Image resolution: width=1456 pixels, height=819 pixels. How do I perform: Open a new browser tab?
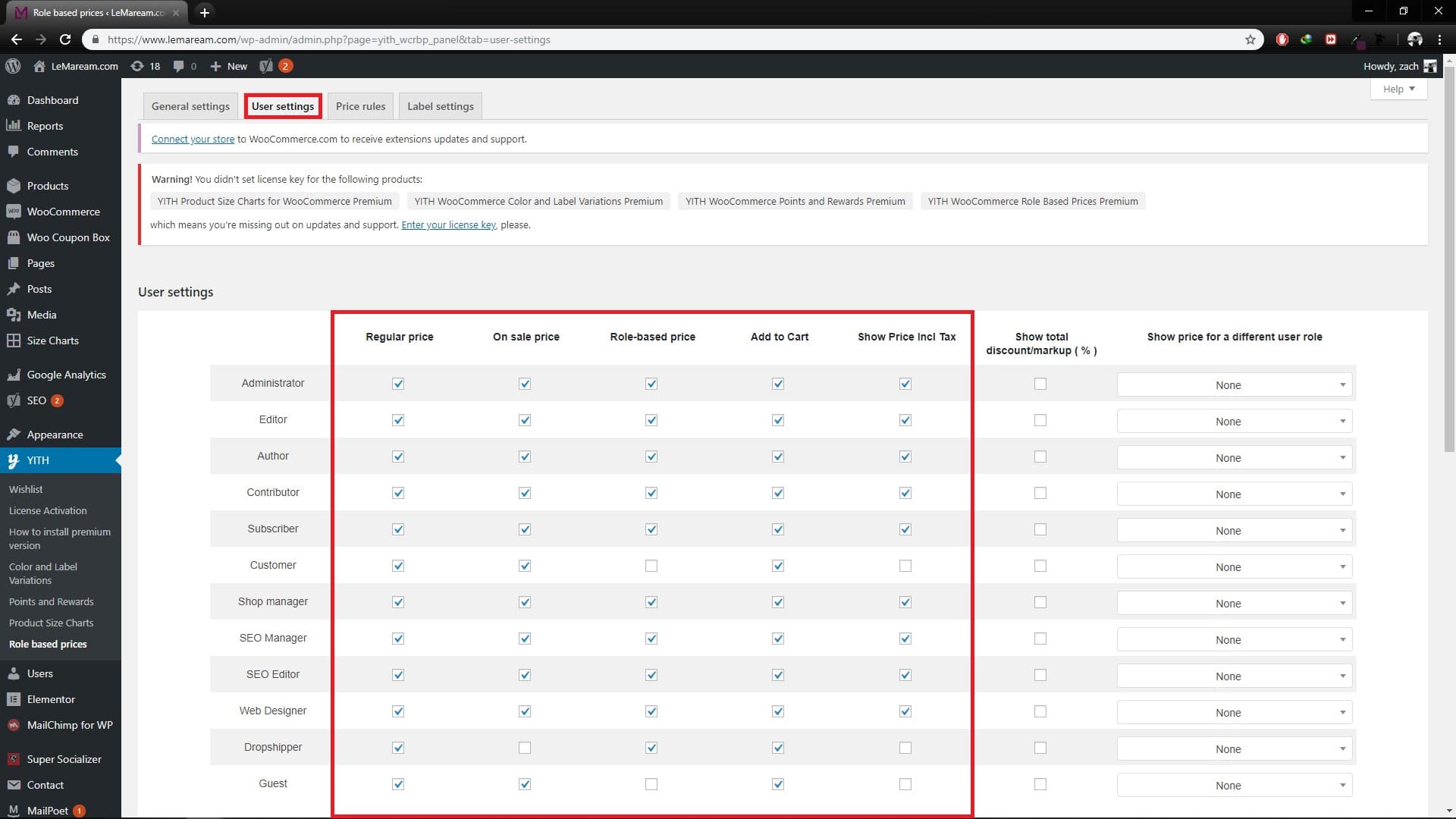point(204,12)
